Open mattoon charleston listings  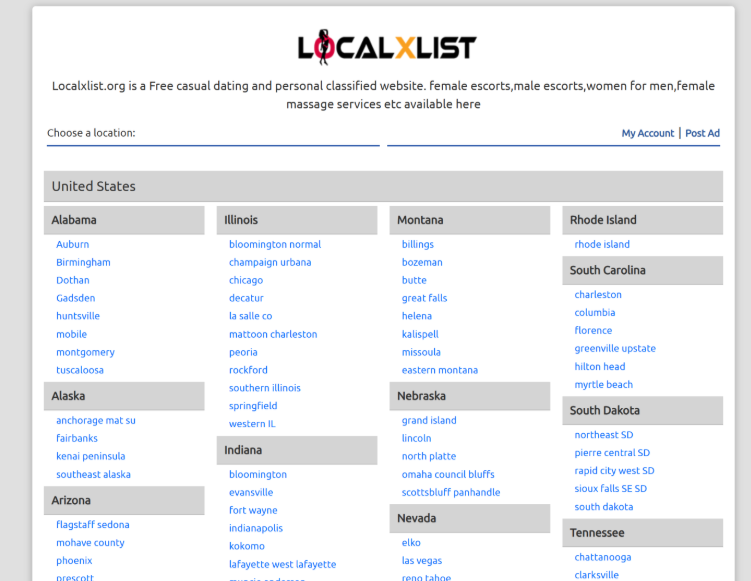[x=273, y=334]
